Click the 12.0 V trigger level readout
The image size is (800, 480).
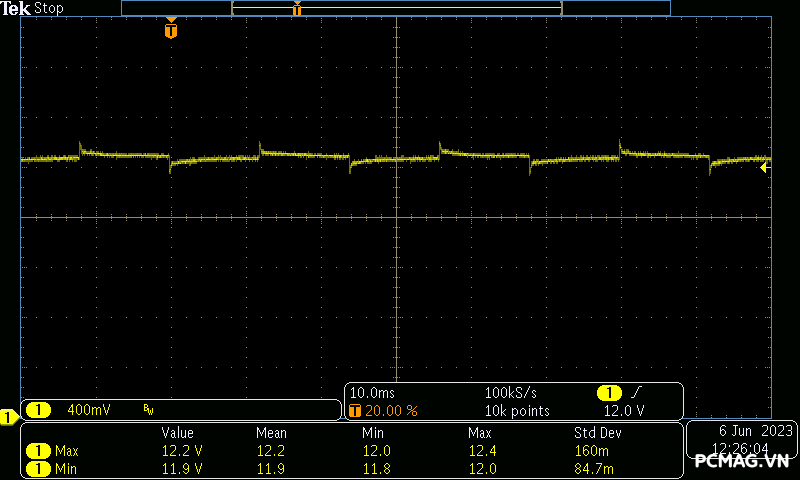pyautogui.click(x=624, y=411)
